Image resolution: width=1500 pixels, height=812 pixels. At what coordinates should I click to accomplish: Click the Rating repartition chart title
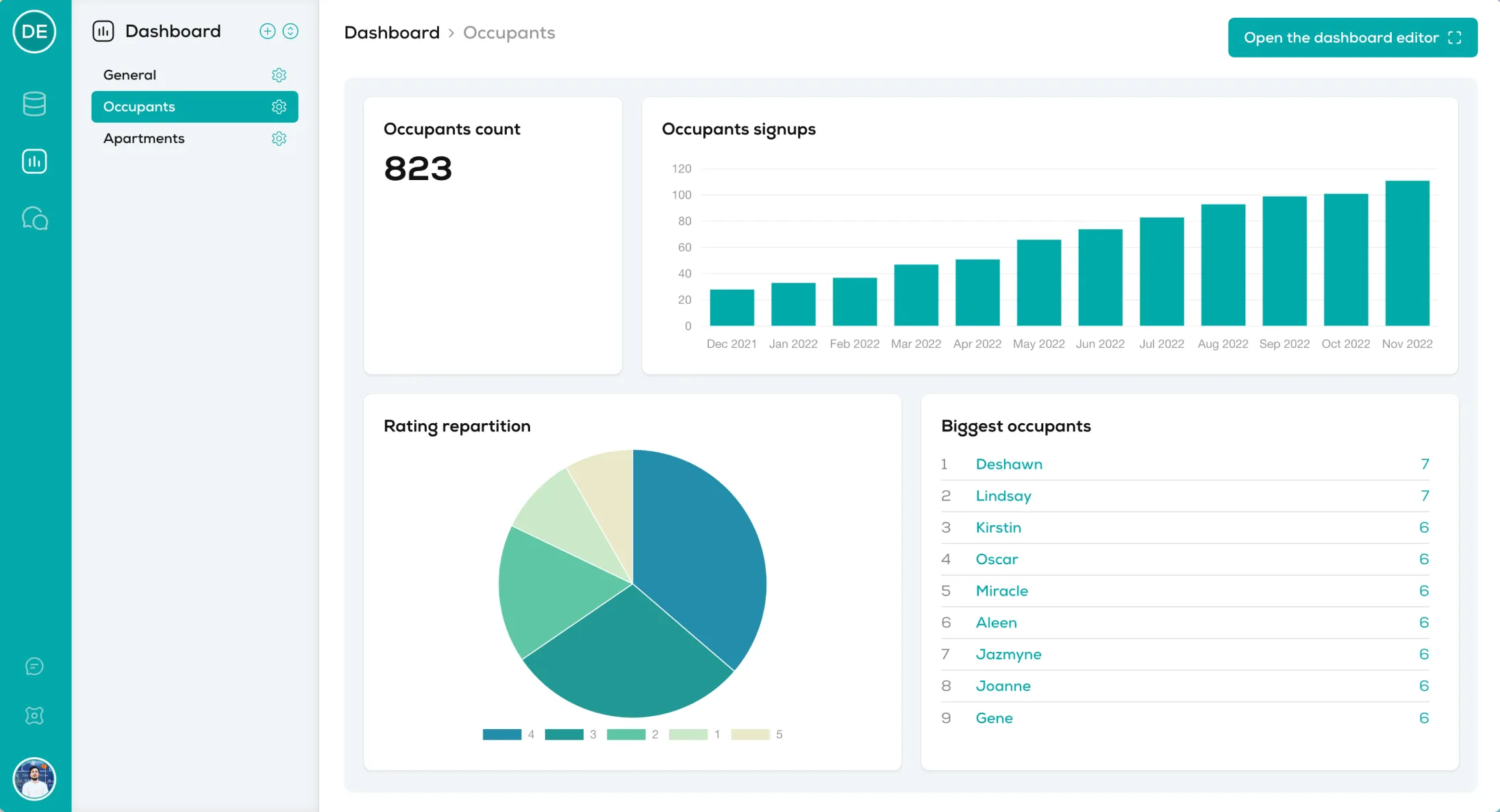click(457, 426)
